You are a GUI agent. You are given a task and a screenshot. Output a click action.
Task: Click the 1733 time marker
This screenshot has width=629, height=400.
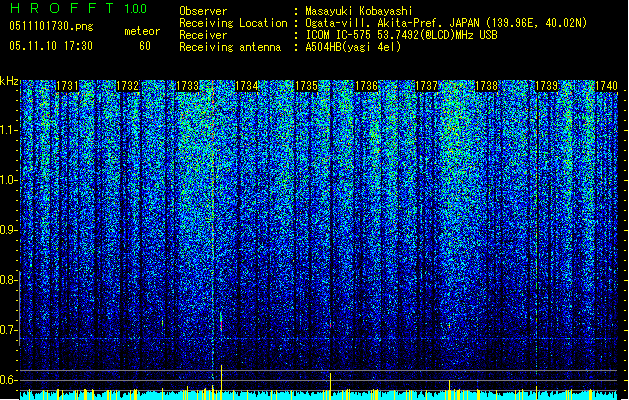[187, 86]
